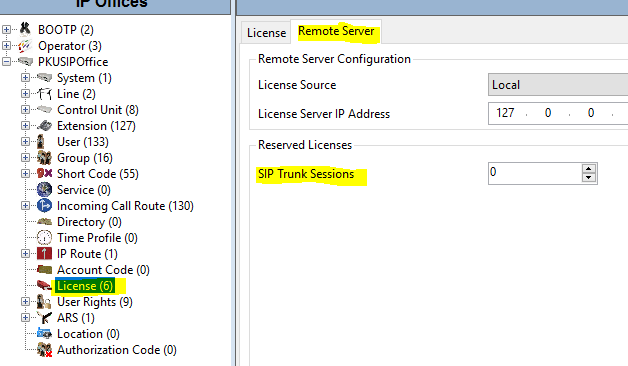Click the Line node icon
Screen dimensions: 628x366
tap(44, 94)
